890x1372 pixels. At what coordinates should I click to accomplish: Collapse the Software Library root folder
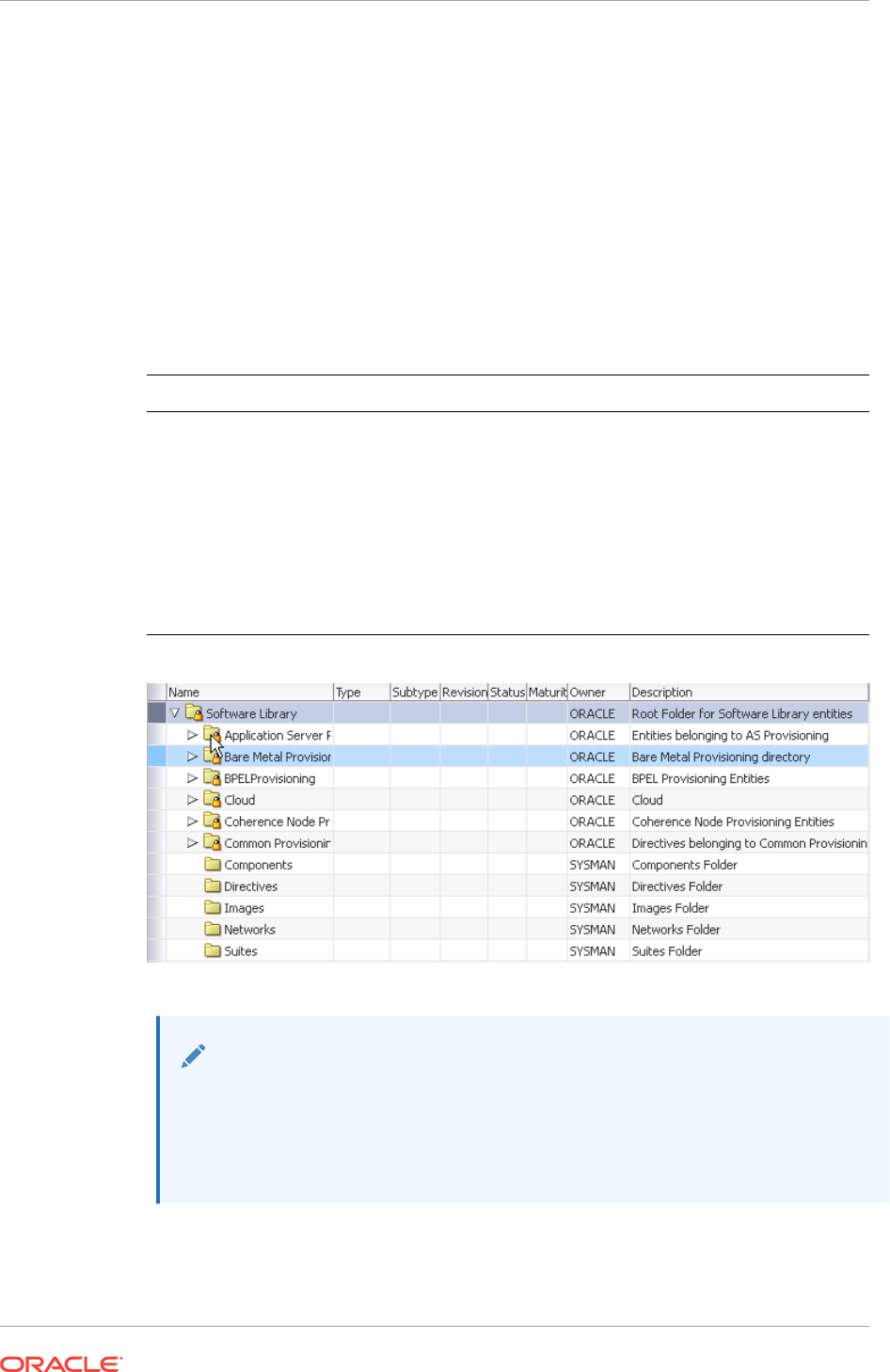(x=175, y=713)
